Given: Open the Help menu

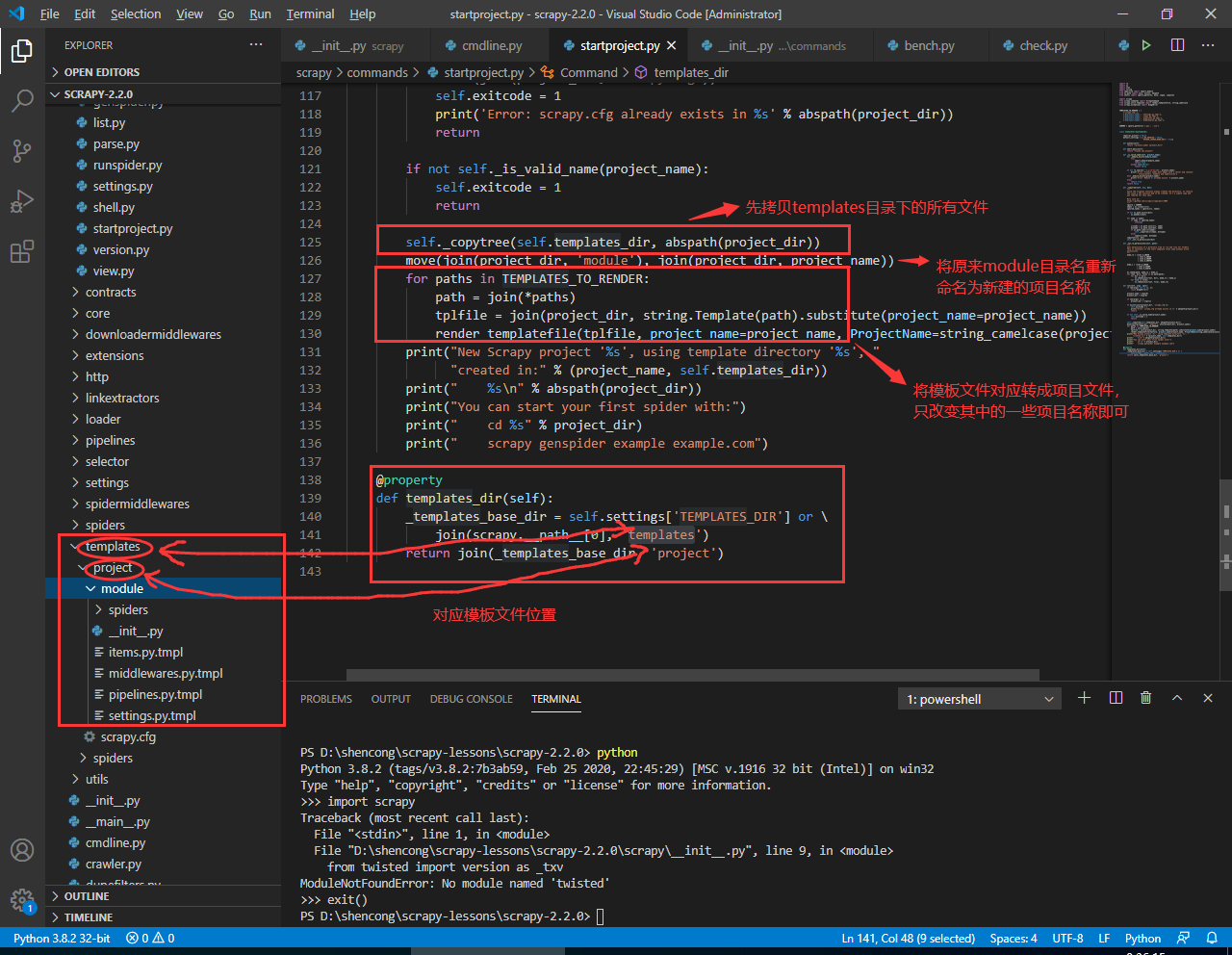Looking at the screenshot, I should 363,13.
